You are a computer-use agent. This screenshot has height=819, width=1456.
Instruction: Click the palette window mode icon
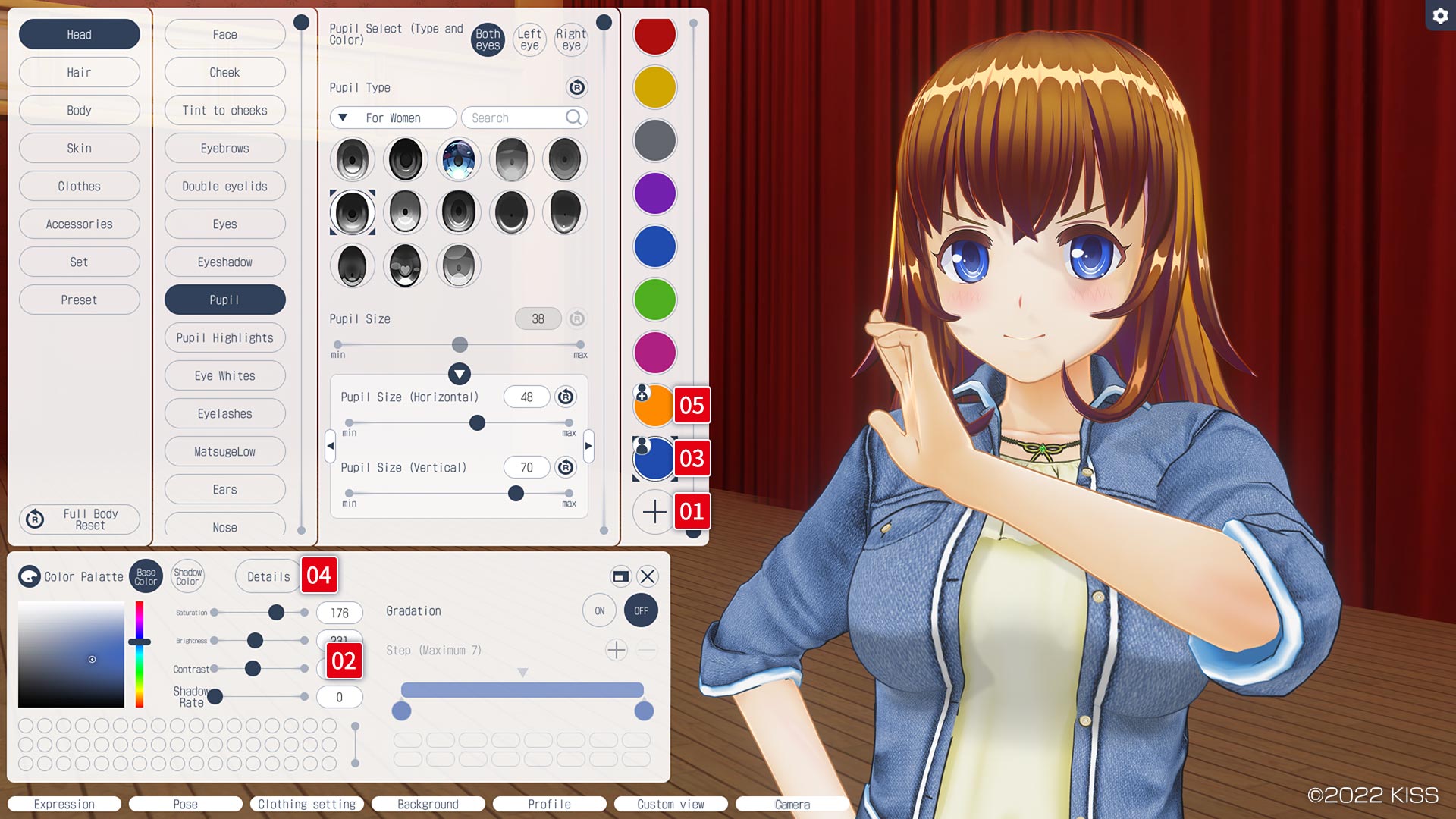620,576
